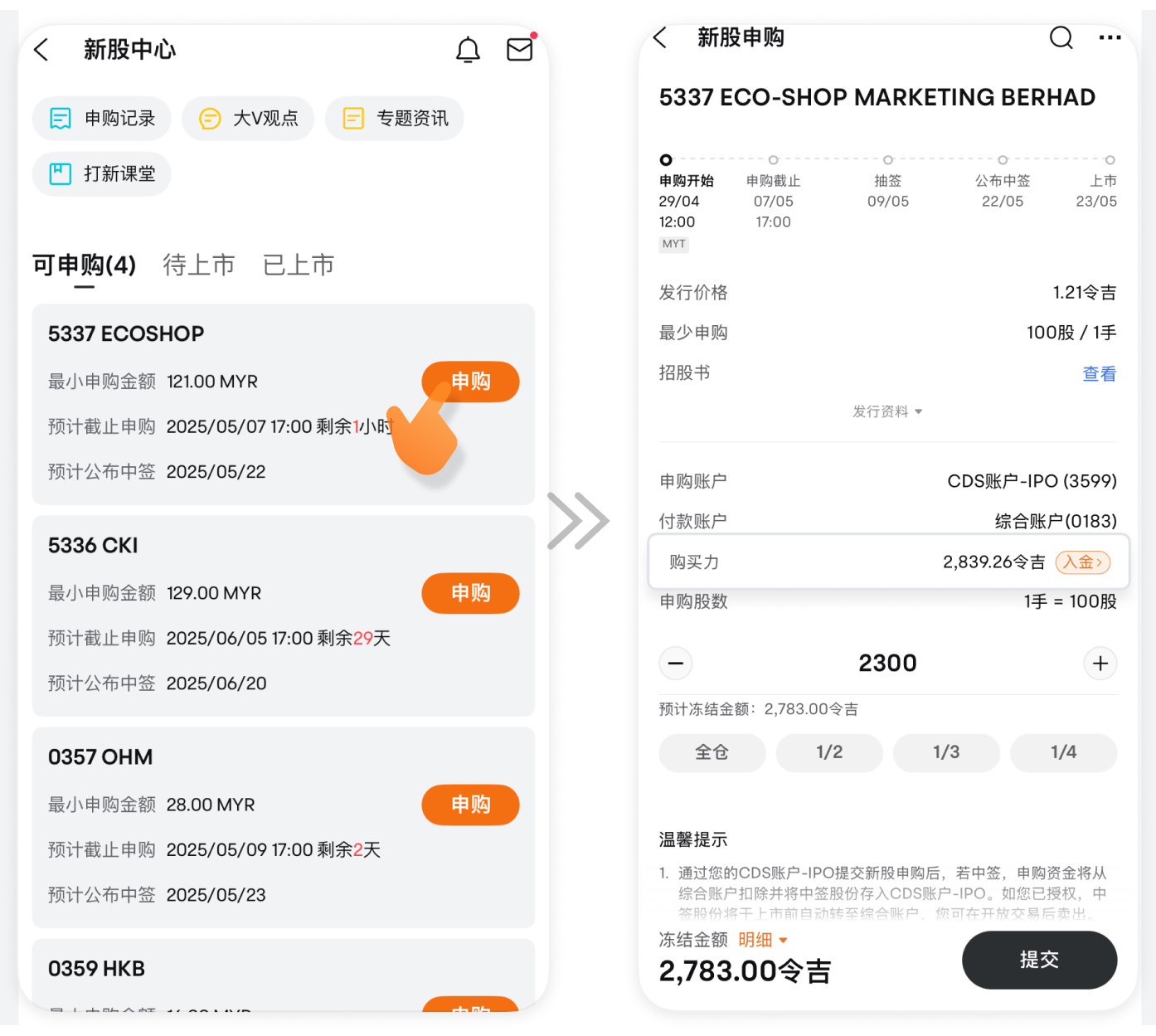Open notifications bell icon
This screenshot has width=1156, height=1036.
point(468,50)
